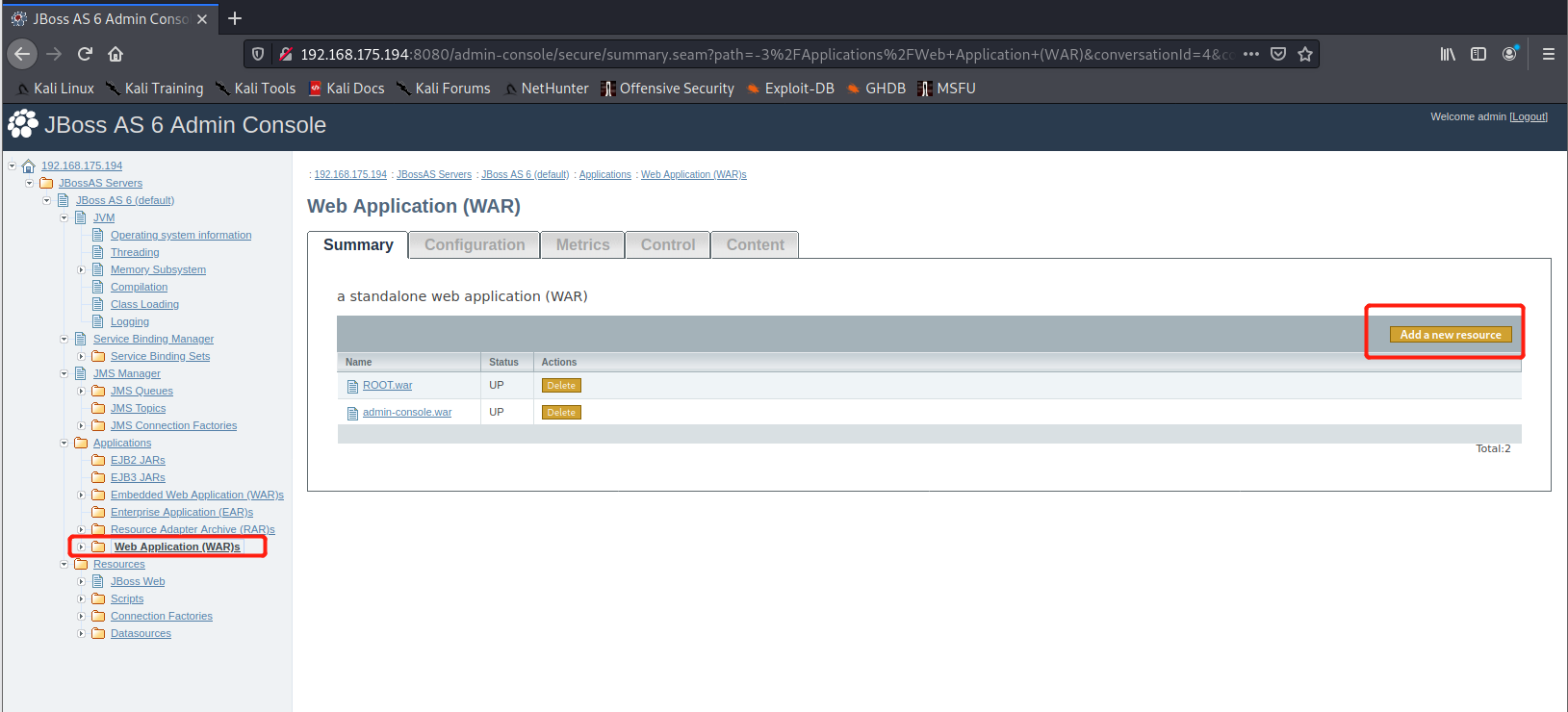
Task: Open the Content tab
Action: click(756, 245)
